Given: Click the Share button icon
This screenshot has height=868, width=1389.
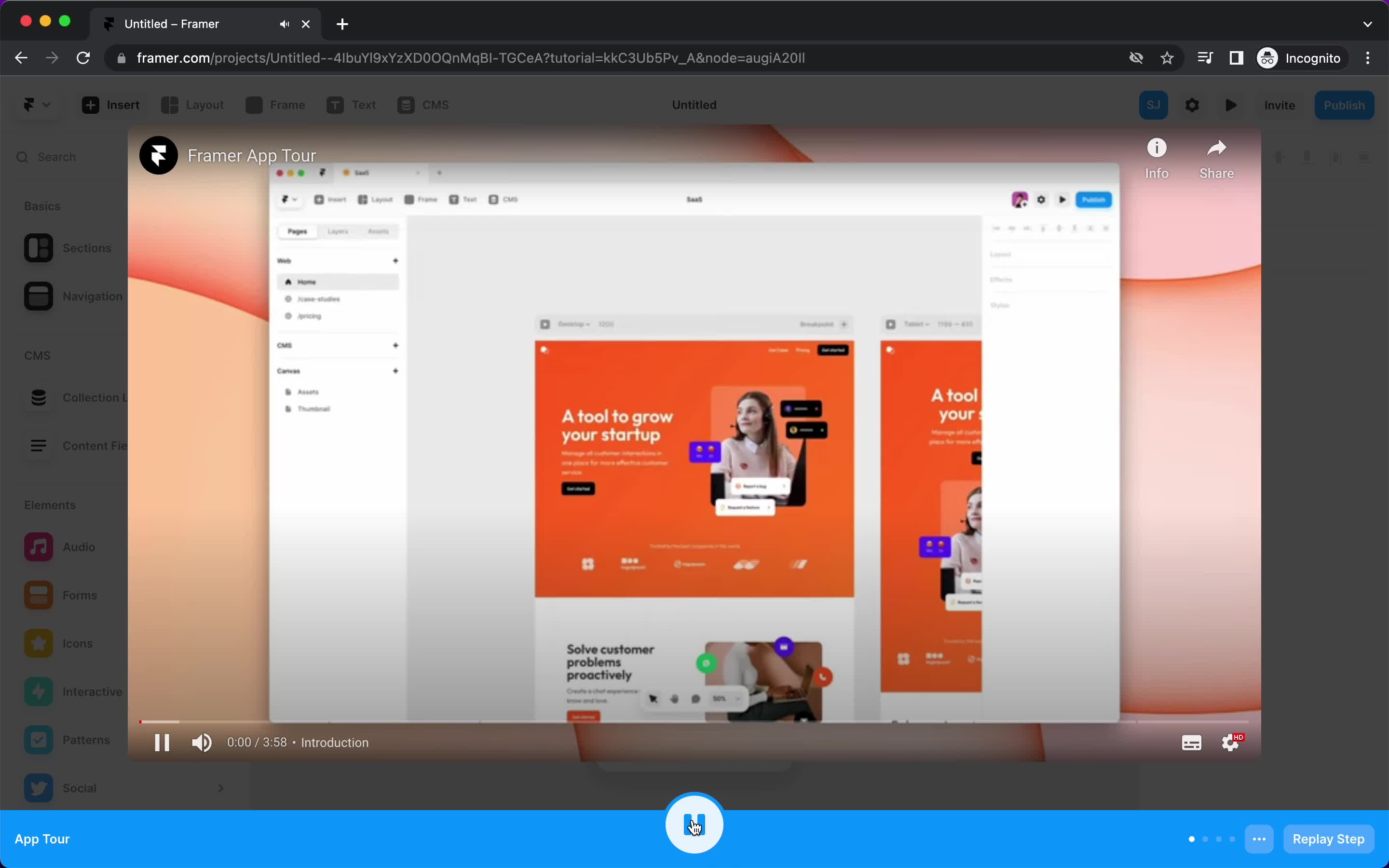Looking at the screenshot, I should tap(1216, 148).
